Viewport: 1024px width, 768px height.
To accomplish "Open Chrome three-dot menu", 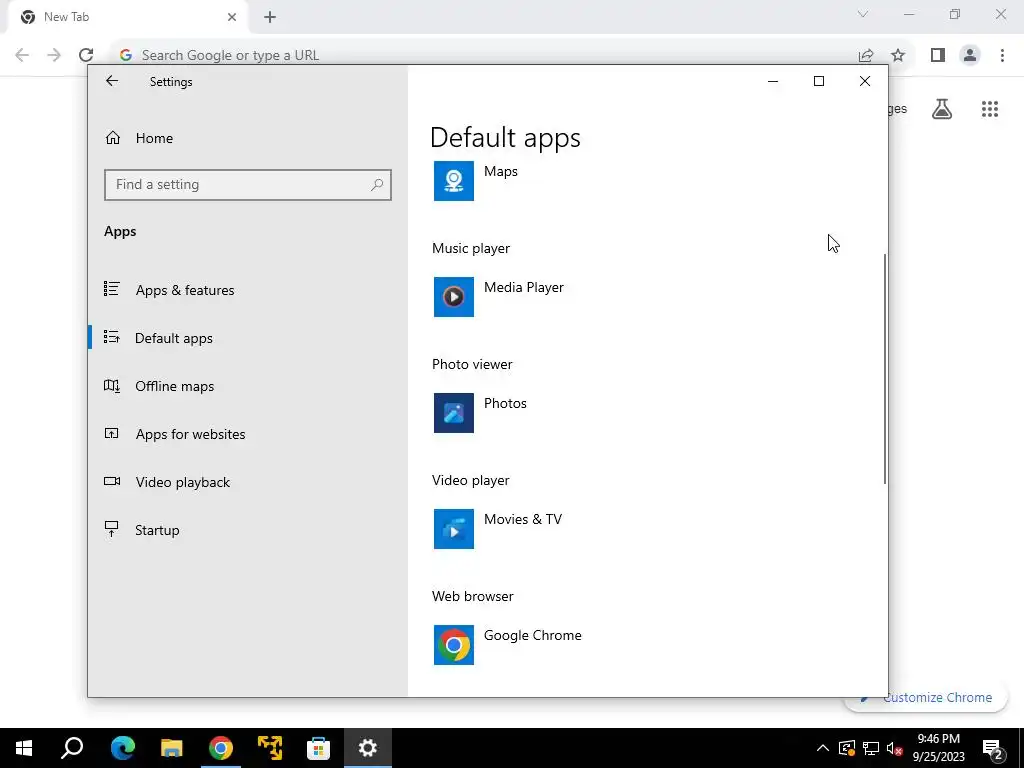I will [1002, 55].
